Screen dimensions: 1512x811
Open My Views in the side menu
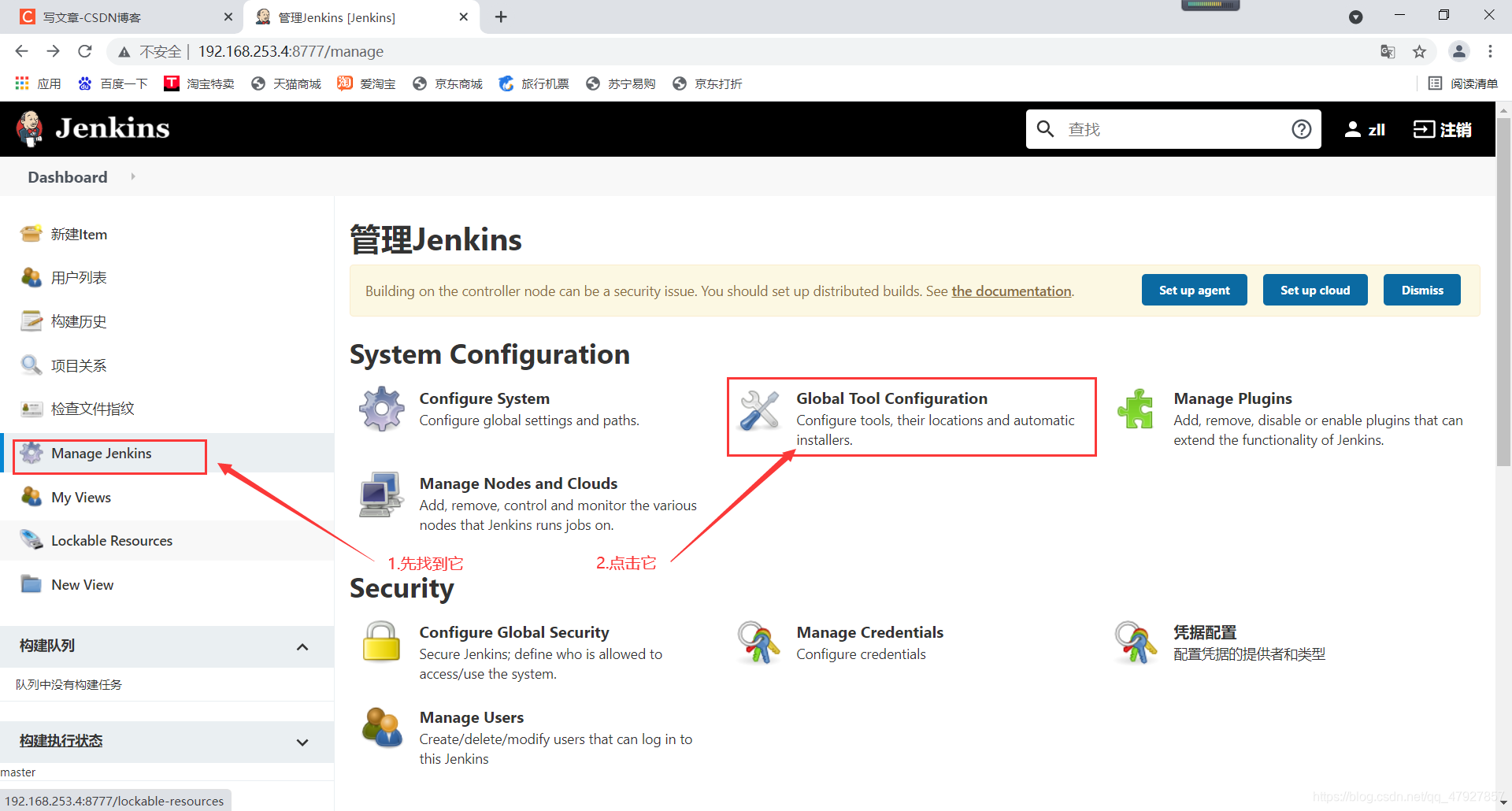coord(81,497)
